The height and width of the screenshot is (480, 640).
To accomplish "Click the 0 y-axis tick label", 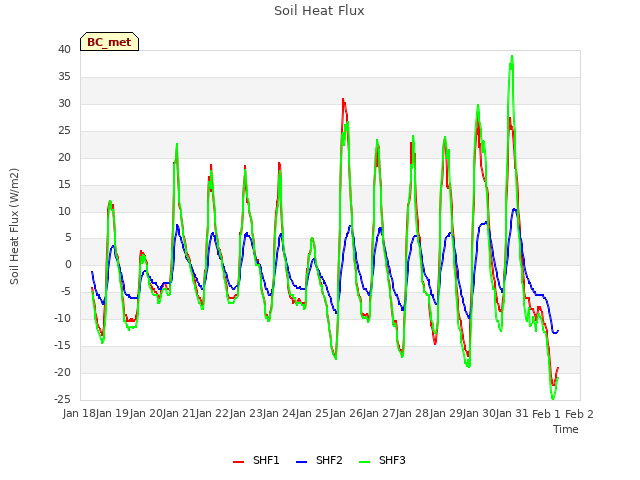I will (x=68, y=264).
